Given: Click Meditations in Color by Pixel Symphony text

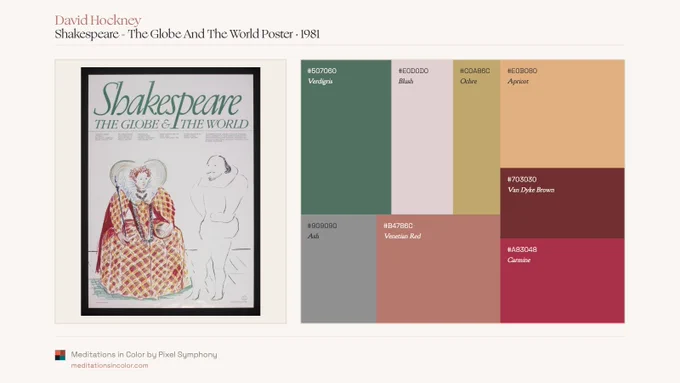Looking at the screenshot, I should (x=144, y=354).
